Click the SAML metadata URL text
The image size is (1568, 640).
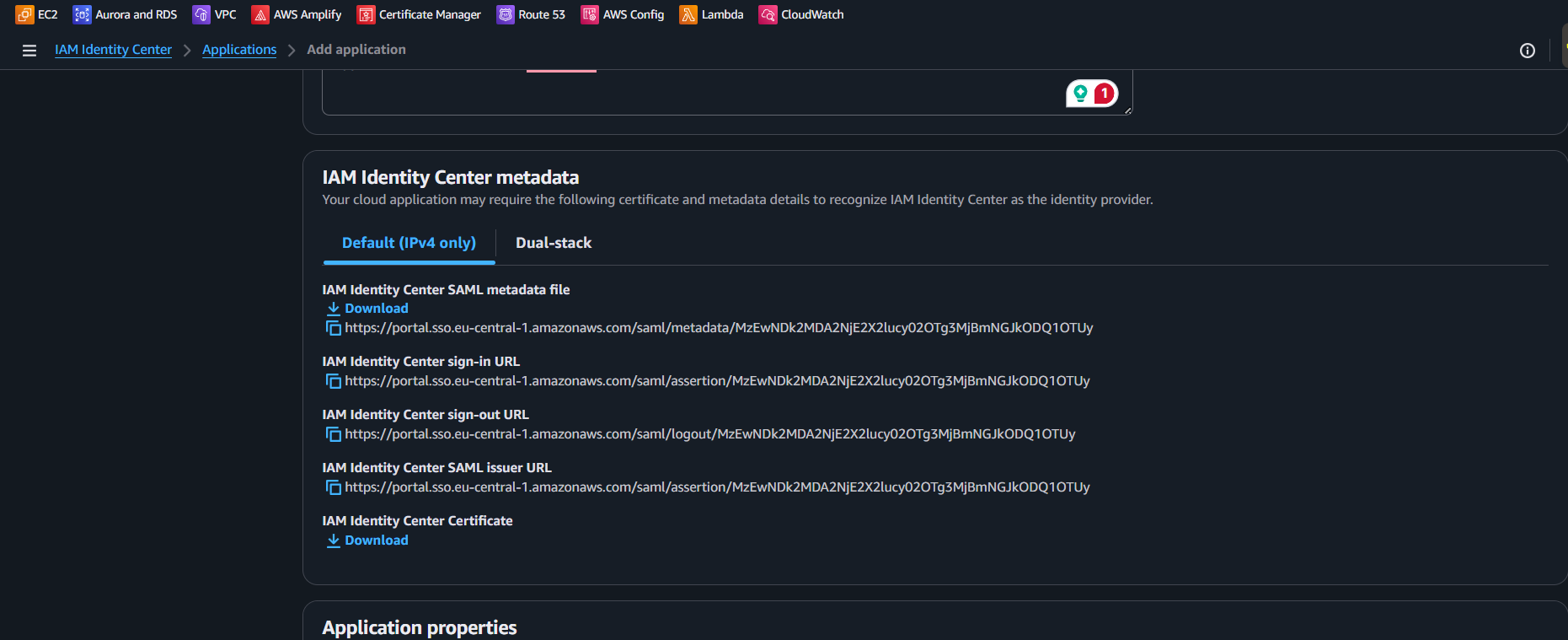[719, 328]
